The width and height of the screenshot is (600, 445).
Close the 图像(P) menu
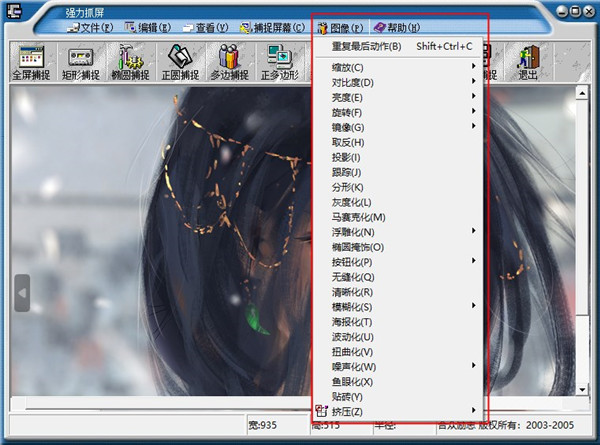click(340, 28)
